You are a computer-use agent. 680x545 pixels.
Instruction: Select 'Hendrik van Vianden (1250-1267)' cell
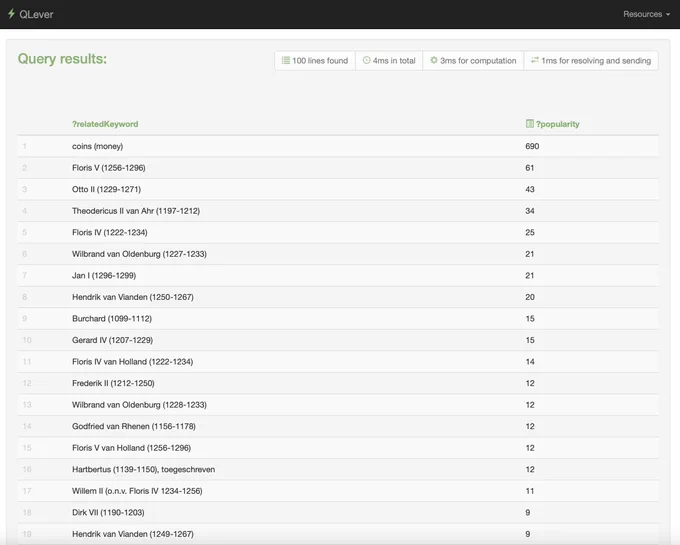tap(133, 297)
